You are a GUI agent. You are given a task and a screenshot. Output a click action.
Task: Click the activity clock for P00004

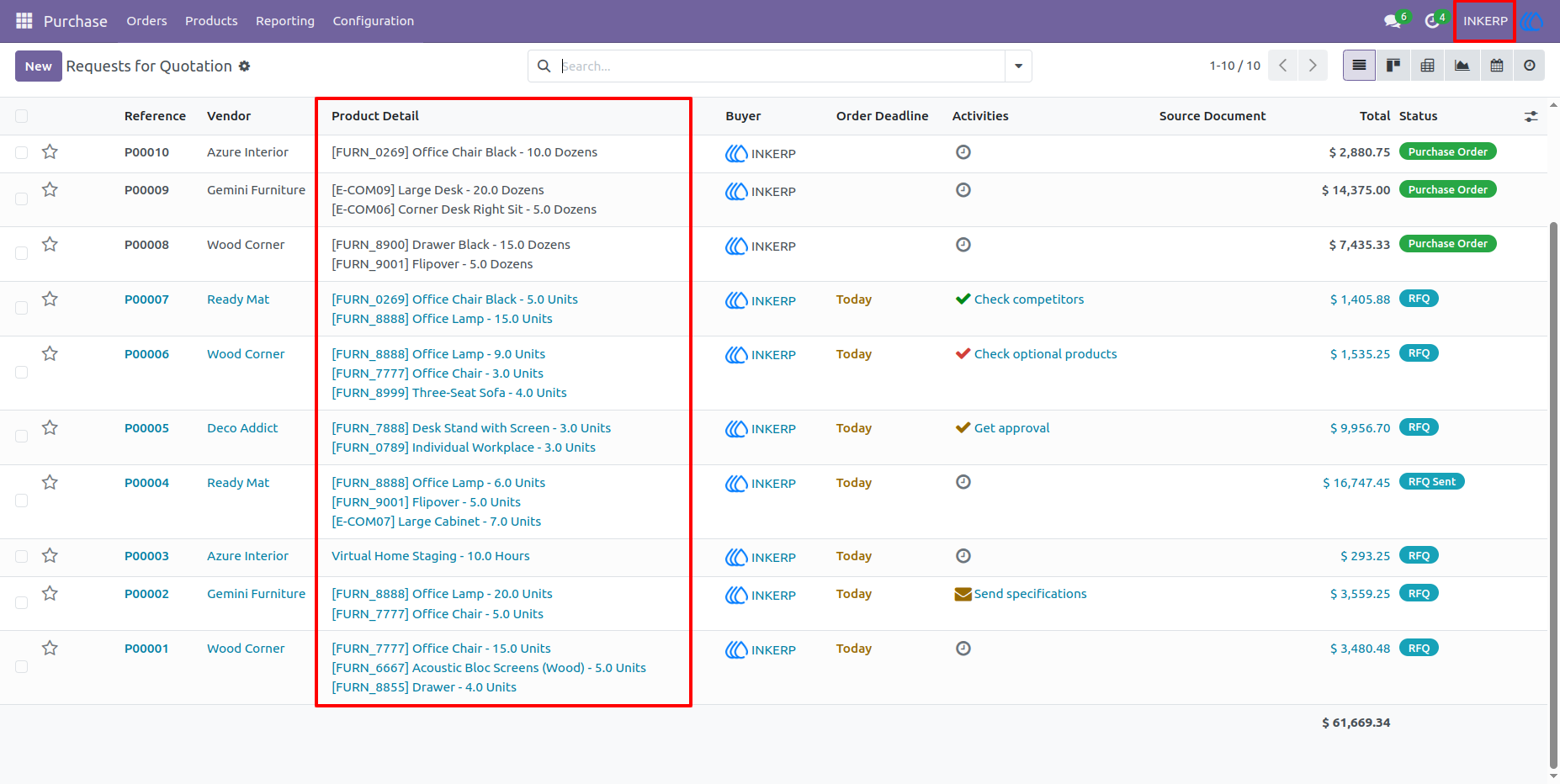click(963, 482)
